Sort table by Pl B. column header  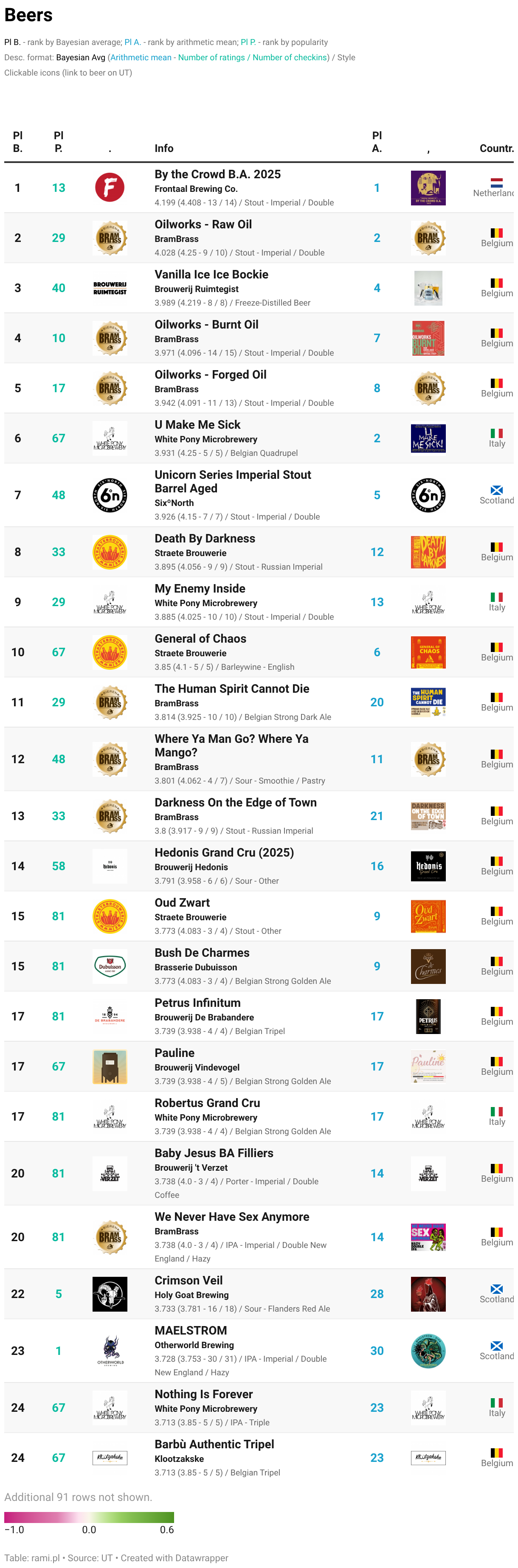tap(18, 141)
